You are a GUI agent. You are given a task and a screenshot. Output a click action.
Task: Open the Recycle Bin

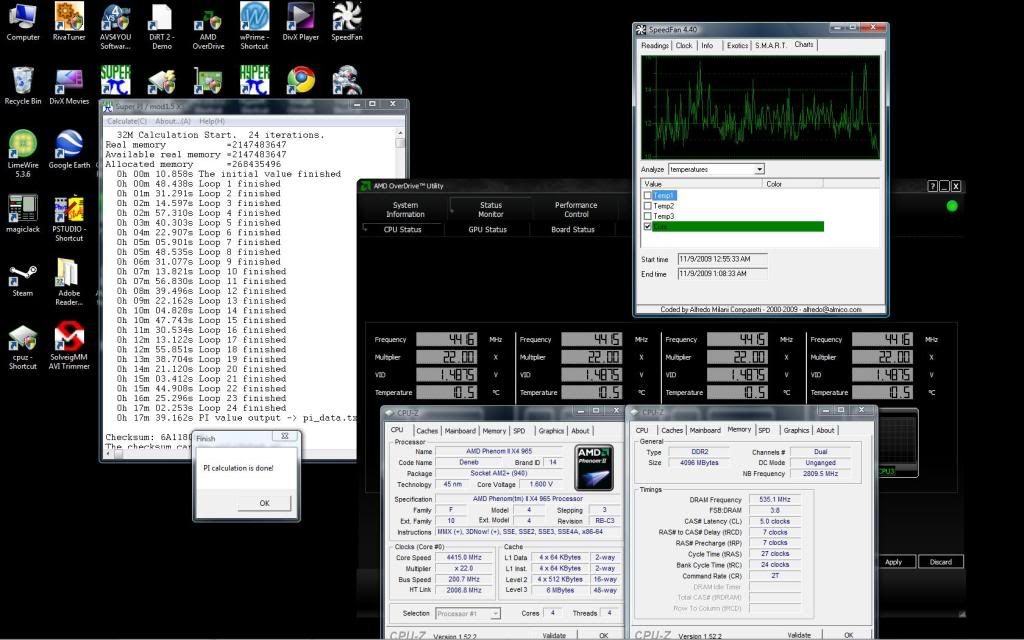tap(22, 81)
